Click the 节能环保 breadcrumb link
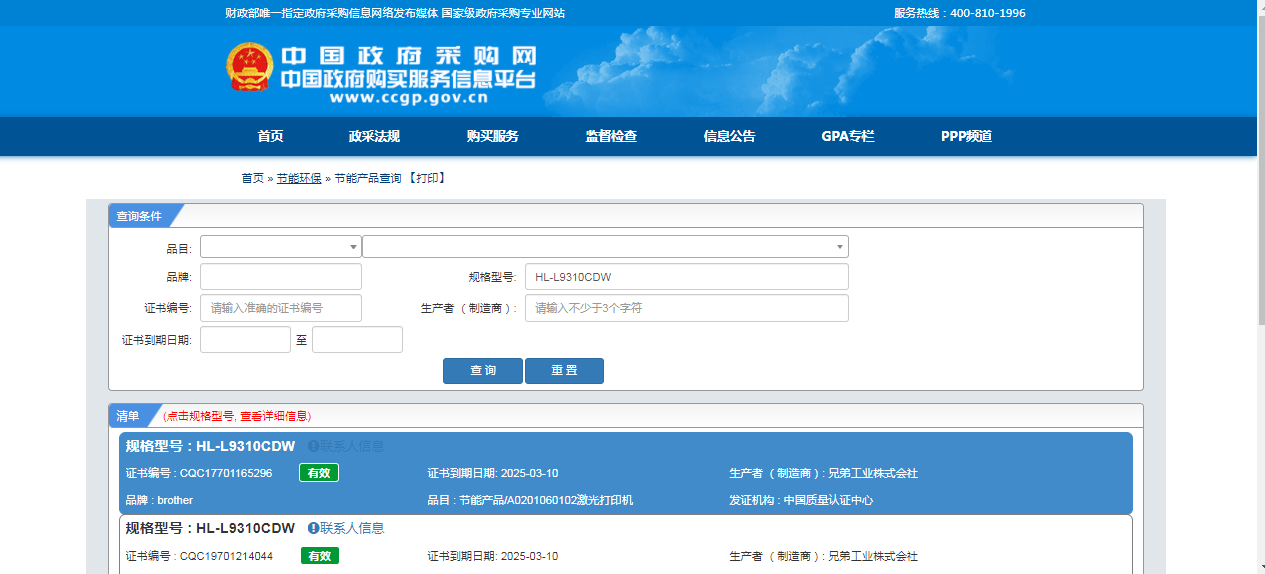This screenshot has height=574, width=1265. tap(299, 178)
